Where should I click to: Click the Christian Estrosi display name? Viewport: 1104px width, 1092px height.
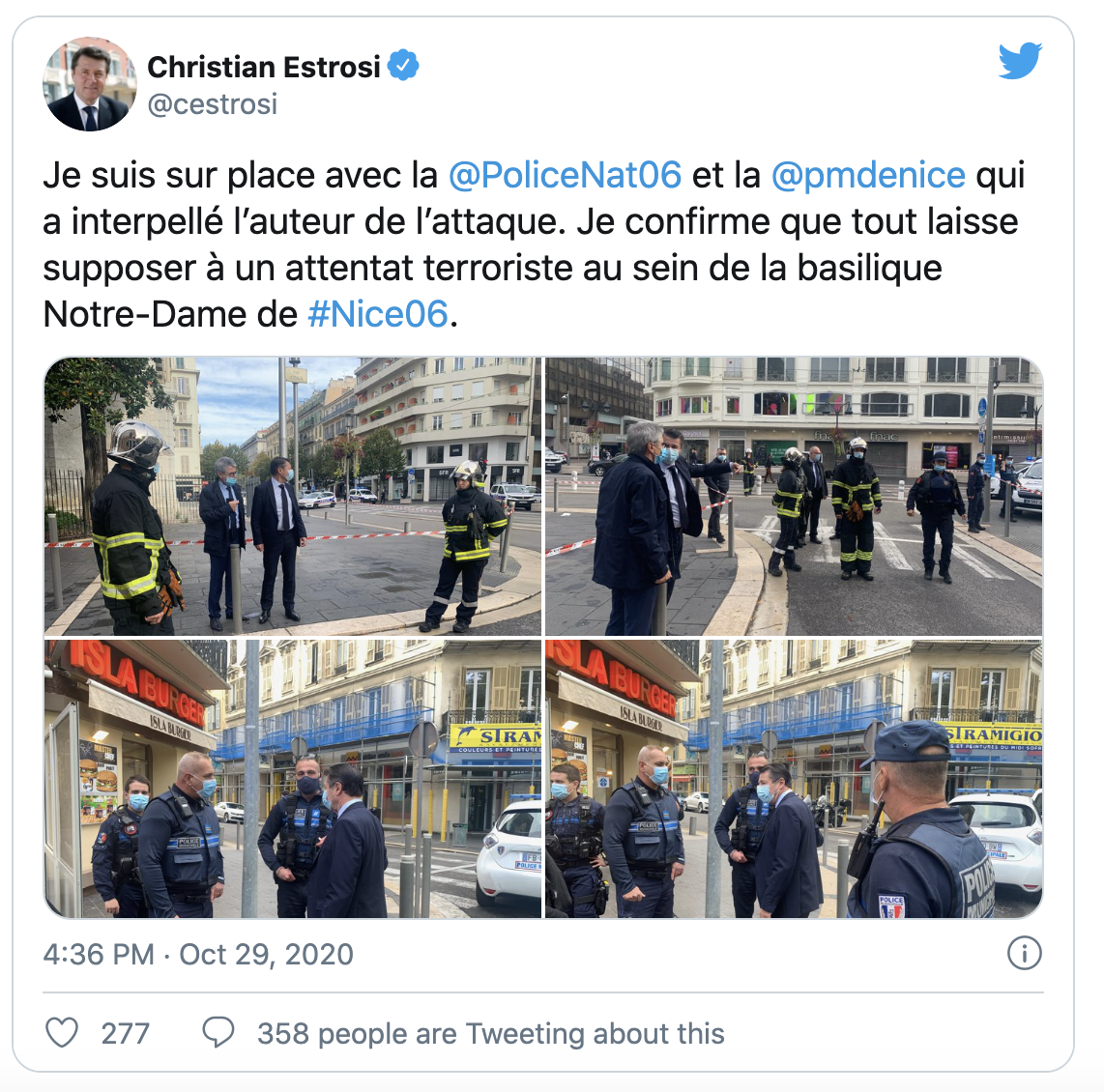(263, 67)
